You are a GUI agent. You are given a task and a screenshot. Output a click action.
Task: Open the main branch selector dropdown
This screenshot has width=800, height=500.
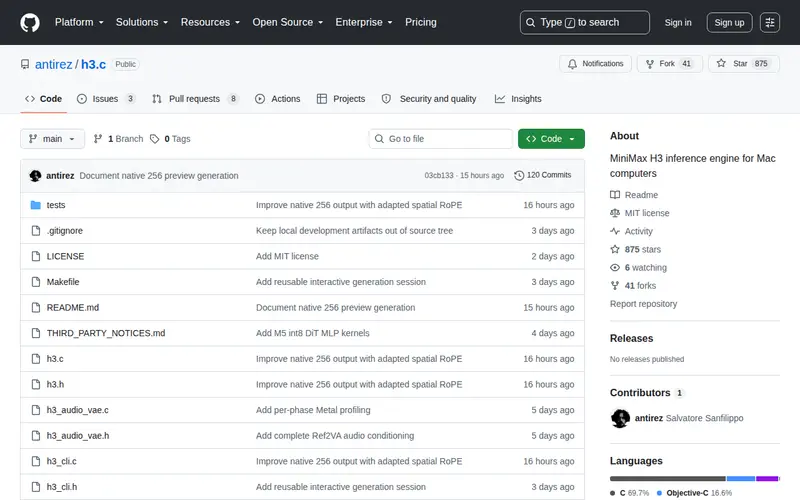point(52,139)
